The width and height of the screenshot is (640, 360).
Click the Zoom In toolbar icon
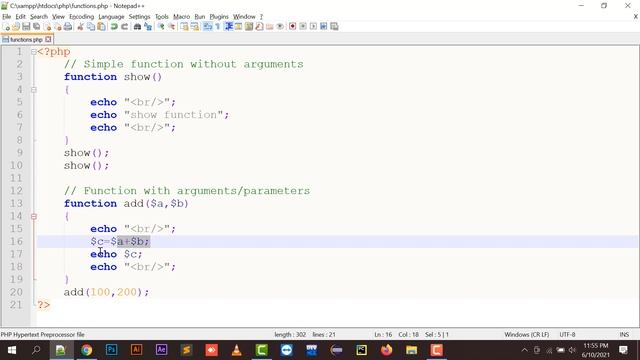coord(161,27)
